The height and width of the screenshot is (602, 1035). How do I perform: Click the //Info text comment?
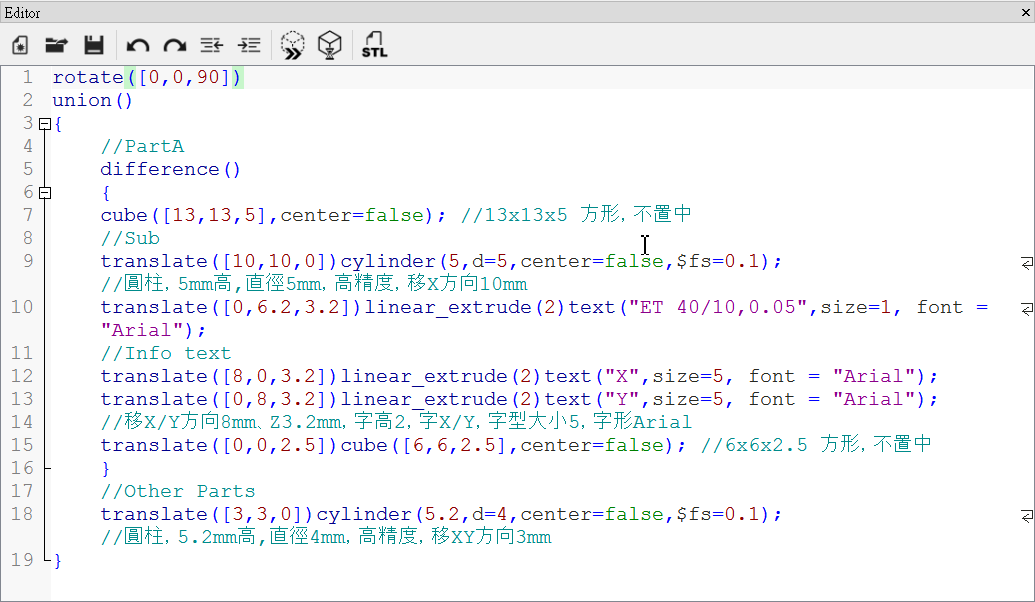pos(166,353)
